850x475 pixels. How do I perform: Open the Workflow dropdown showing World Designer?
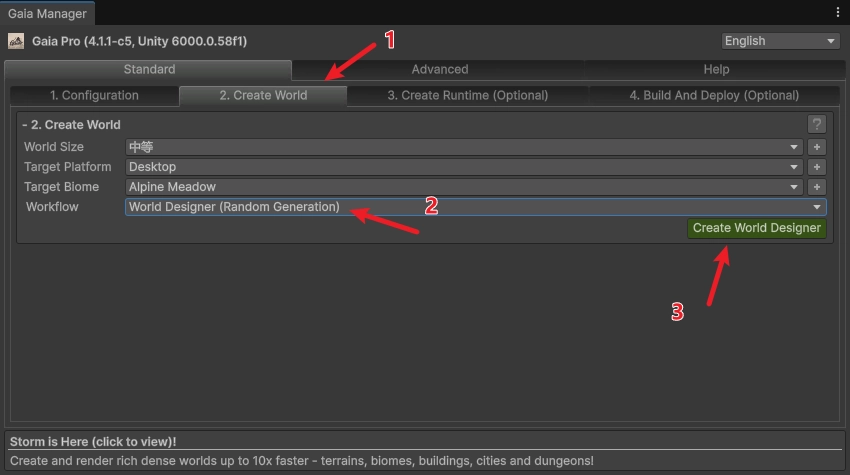475,207
